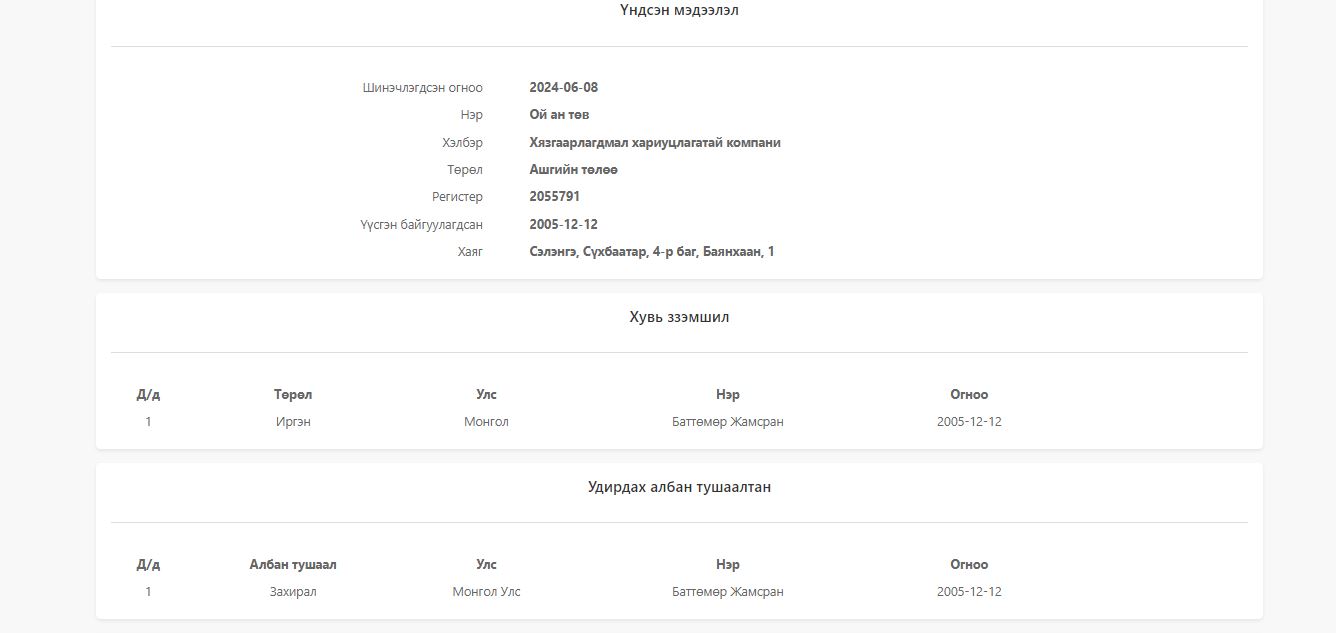
Task: Click the Хувь эзэмшил section heading
Action: pyautogui.click(x=679, y=318)
